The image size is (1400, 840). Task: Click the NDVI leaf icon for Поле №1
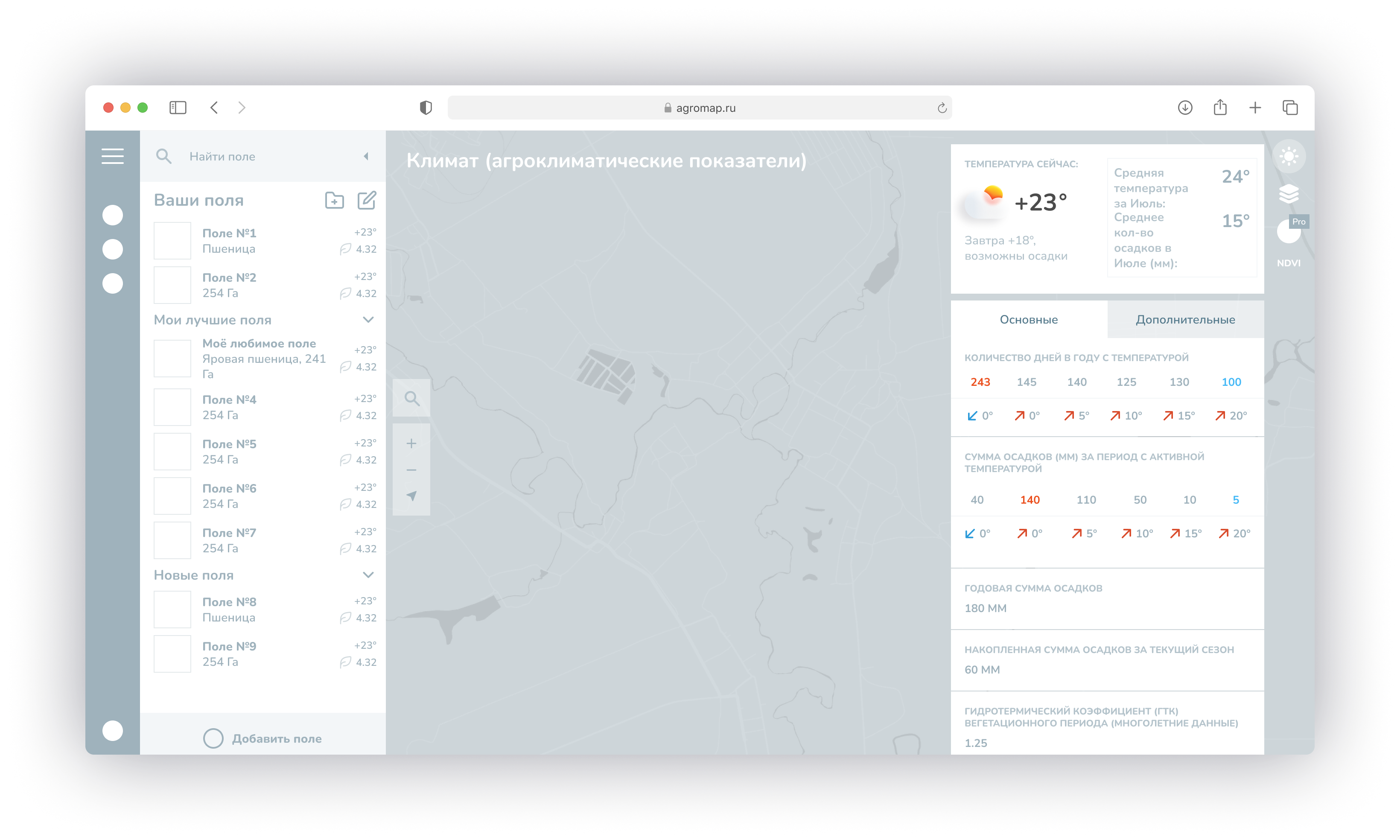[346, 249]
